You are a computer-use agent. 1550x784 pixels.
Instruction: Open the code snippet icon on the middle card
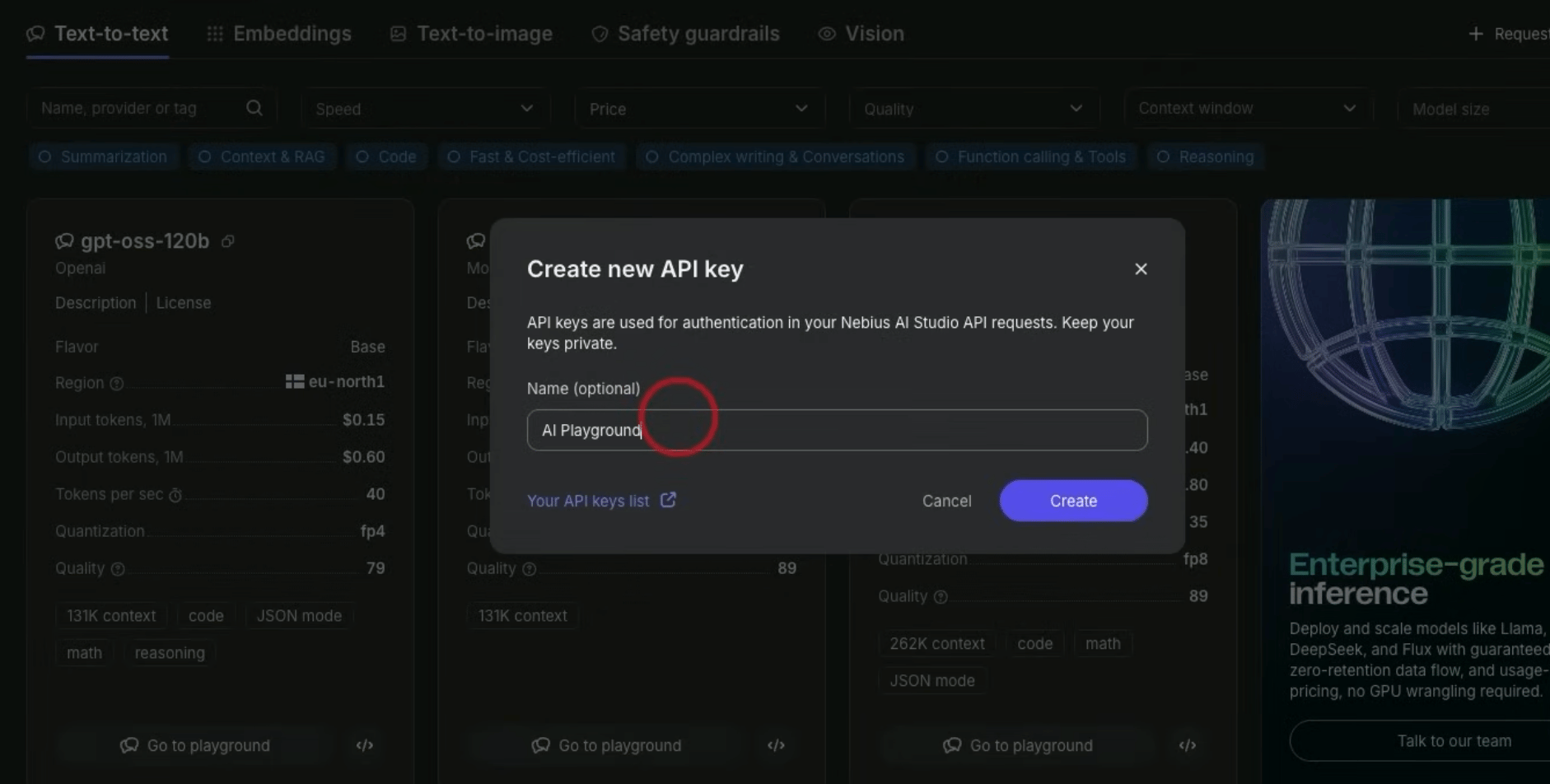click(x=776, y=745)
